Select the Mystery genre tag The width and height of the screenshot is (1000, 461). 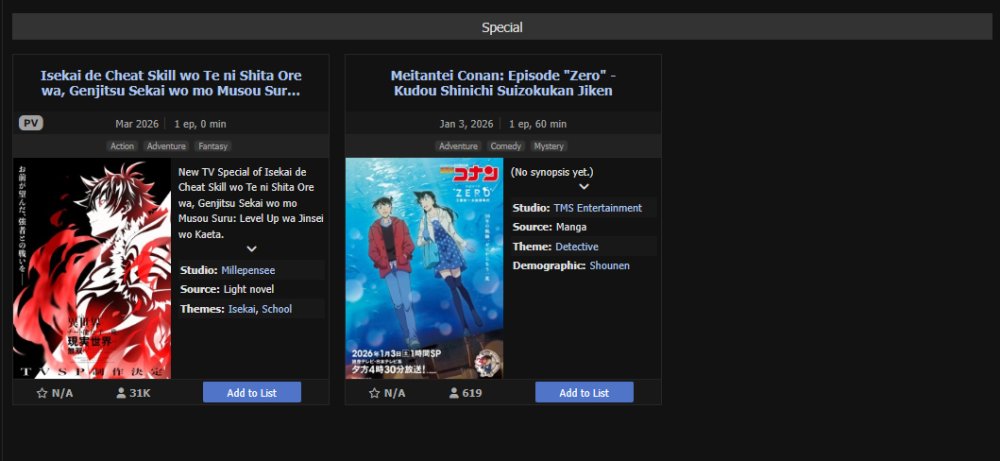(x=549, y=146)
